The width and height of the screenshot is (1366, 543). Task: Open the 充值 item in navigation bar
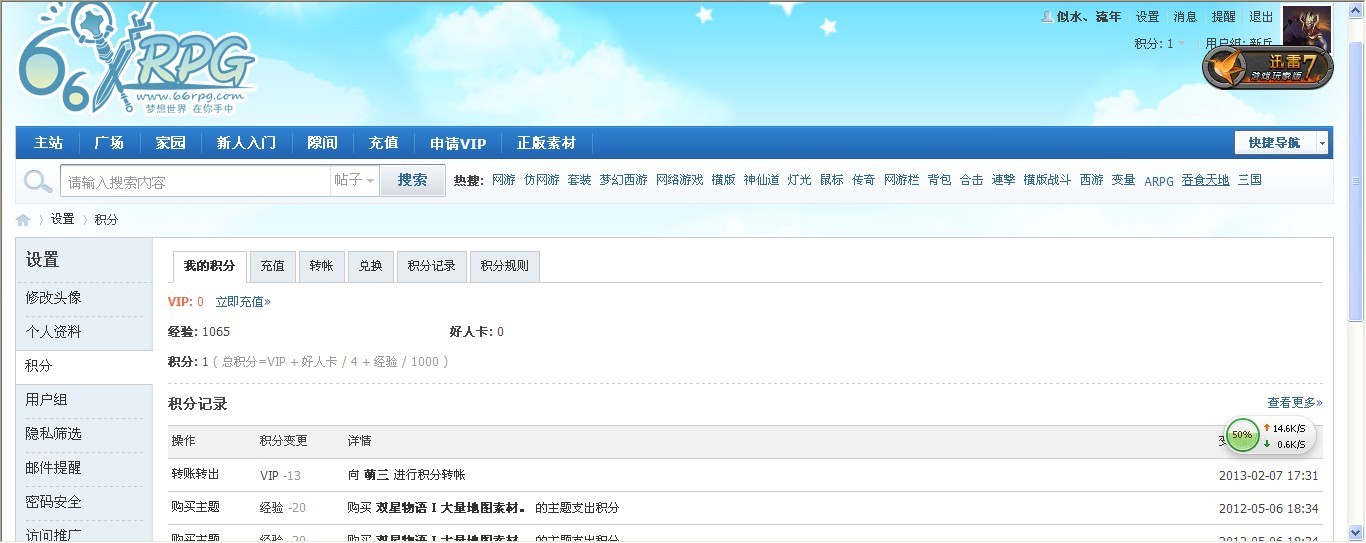[383, 143]
